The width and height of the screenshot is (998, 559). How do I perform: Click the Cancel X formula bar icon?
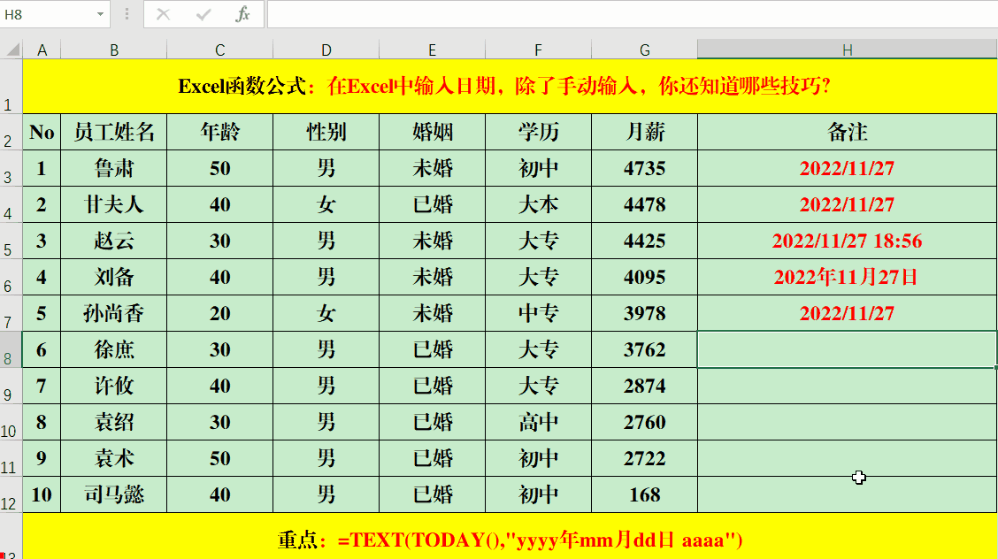[163, 14]
